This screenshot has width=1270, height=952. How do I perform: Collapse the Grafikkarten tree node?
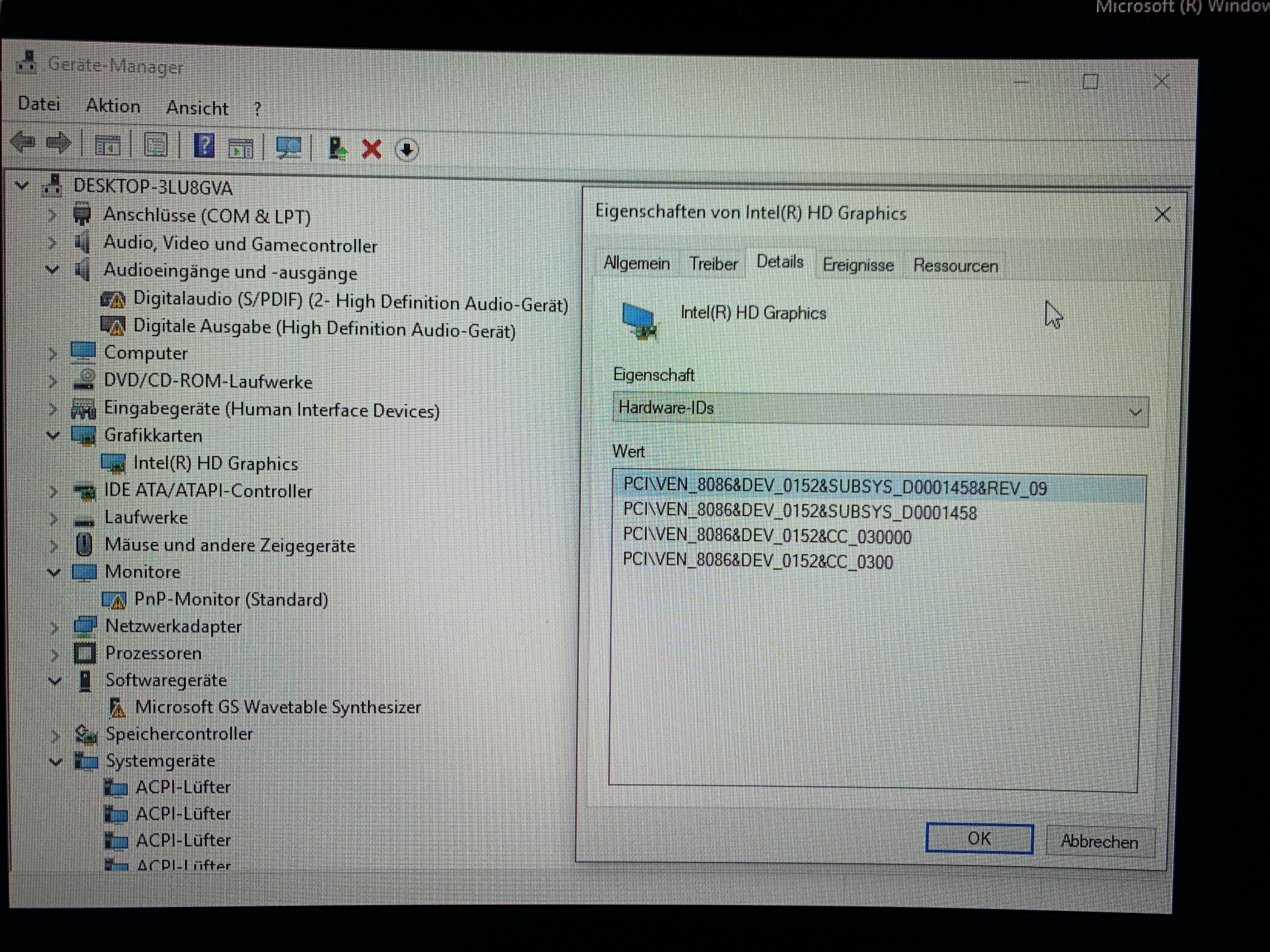(53, 436)
